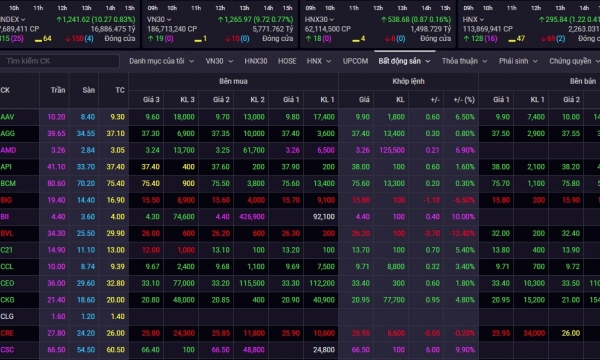Open the Thỏa thuận menu

pos(464,61)
